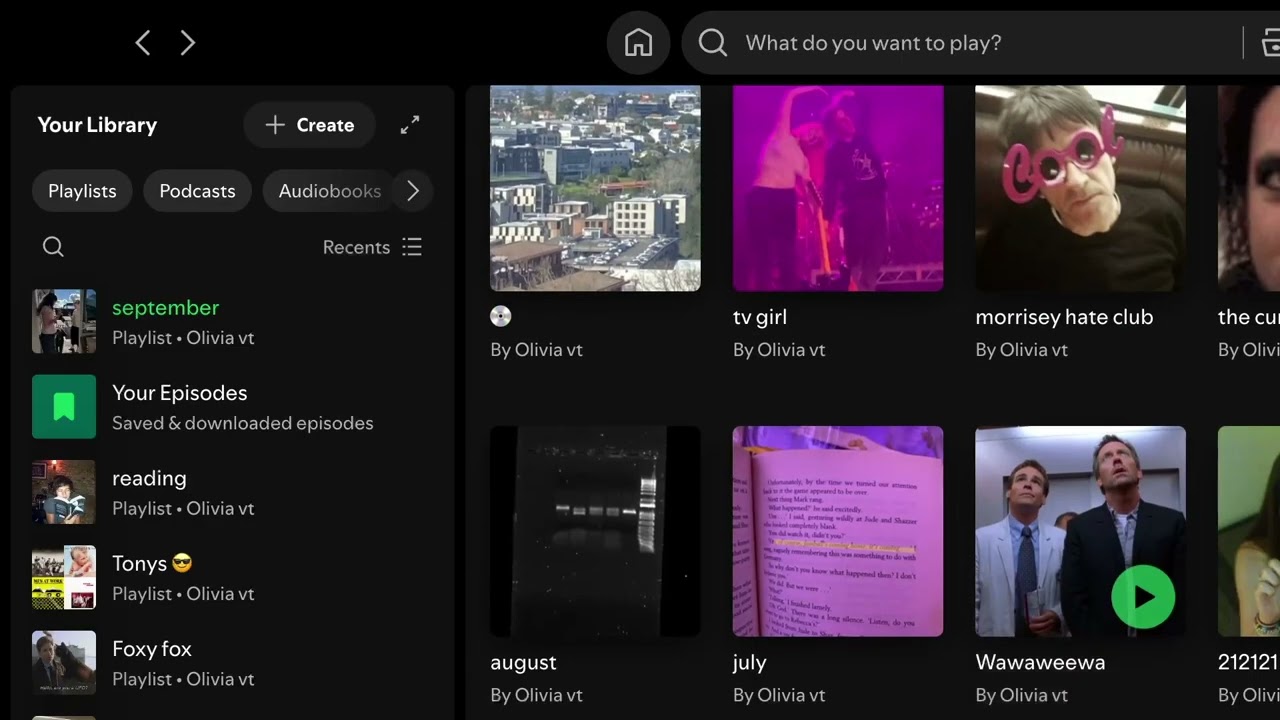Click the 'morrisey hate club' title
The image size is (1280, 720).
coord(1064,317)
